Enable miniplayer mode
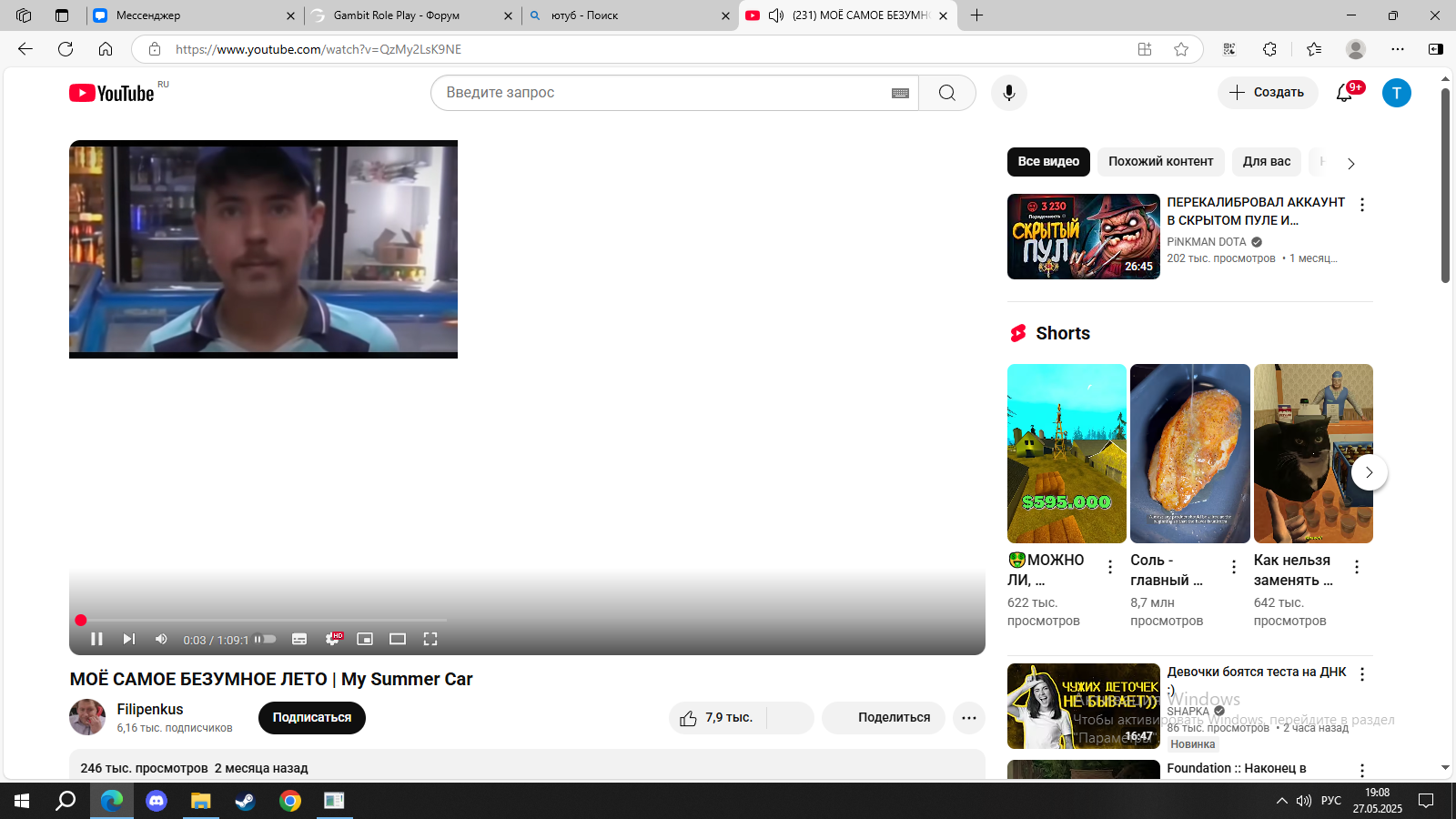Screen dimensions: 1456x819 [x=365, y=639]
